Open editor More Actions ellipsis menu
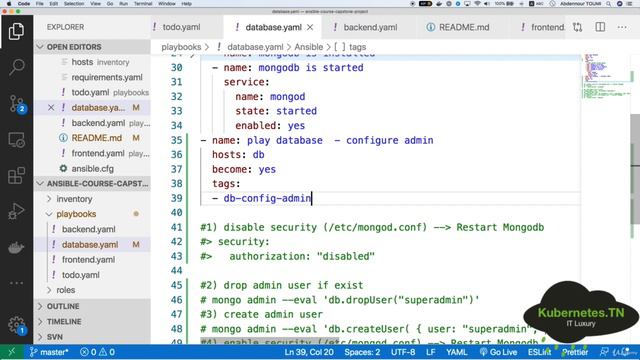Image resolution: width=640 pixels, height=360 pixels. click(622, 27)
